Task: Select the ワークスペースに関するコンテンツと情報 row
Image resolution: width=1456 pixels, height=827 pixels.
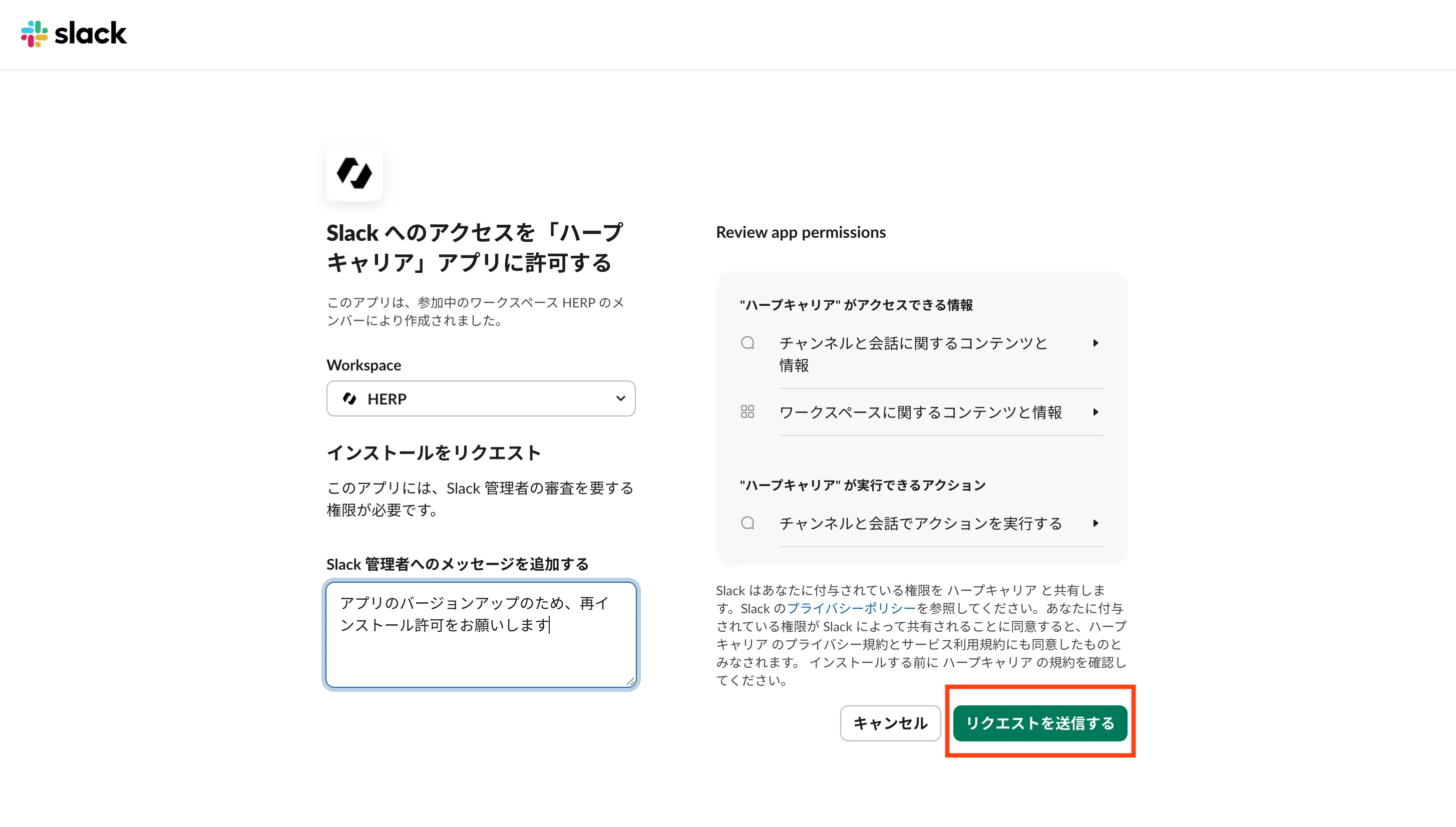Action: pyautogui.click(x=921, y=412)
